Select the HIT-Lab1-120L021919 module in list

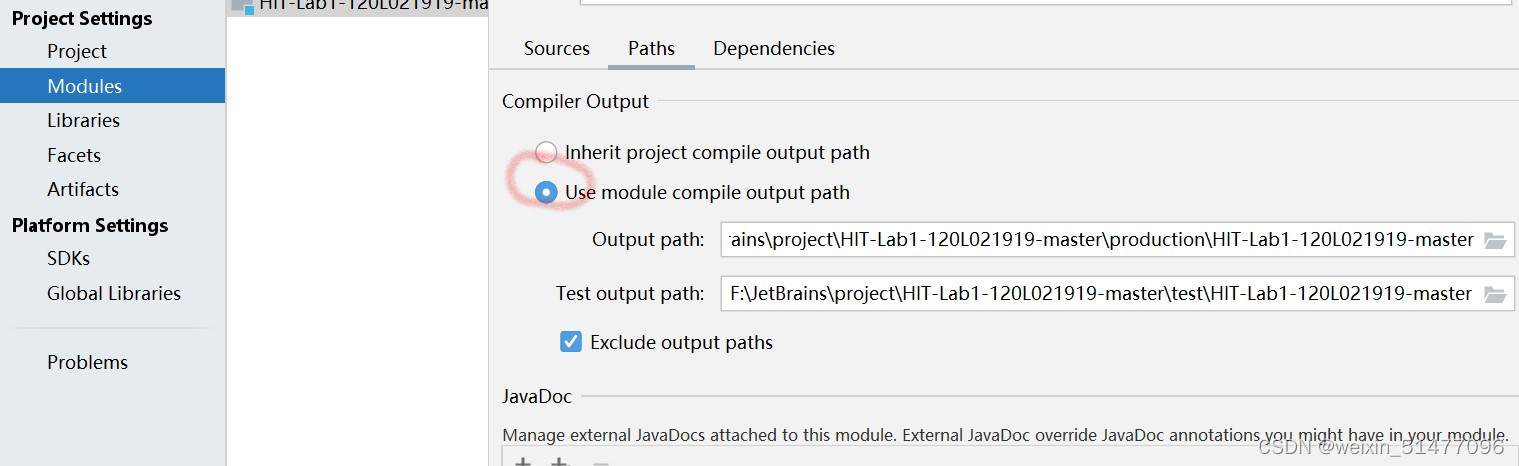(x=358, y=5)
